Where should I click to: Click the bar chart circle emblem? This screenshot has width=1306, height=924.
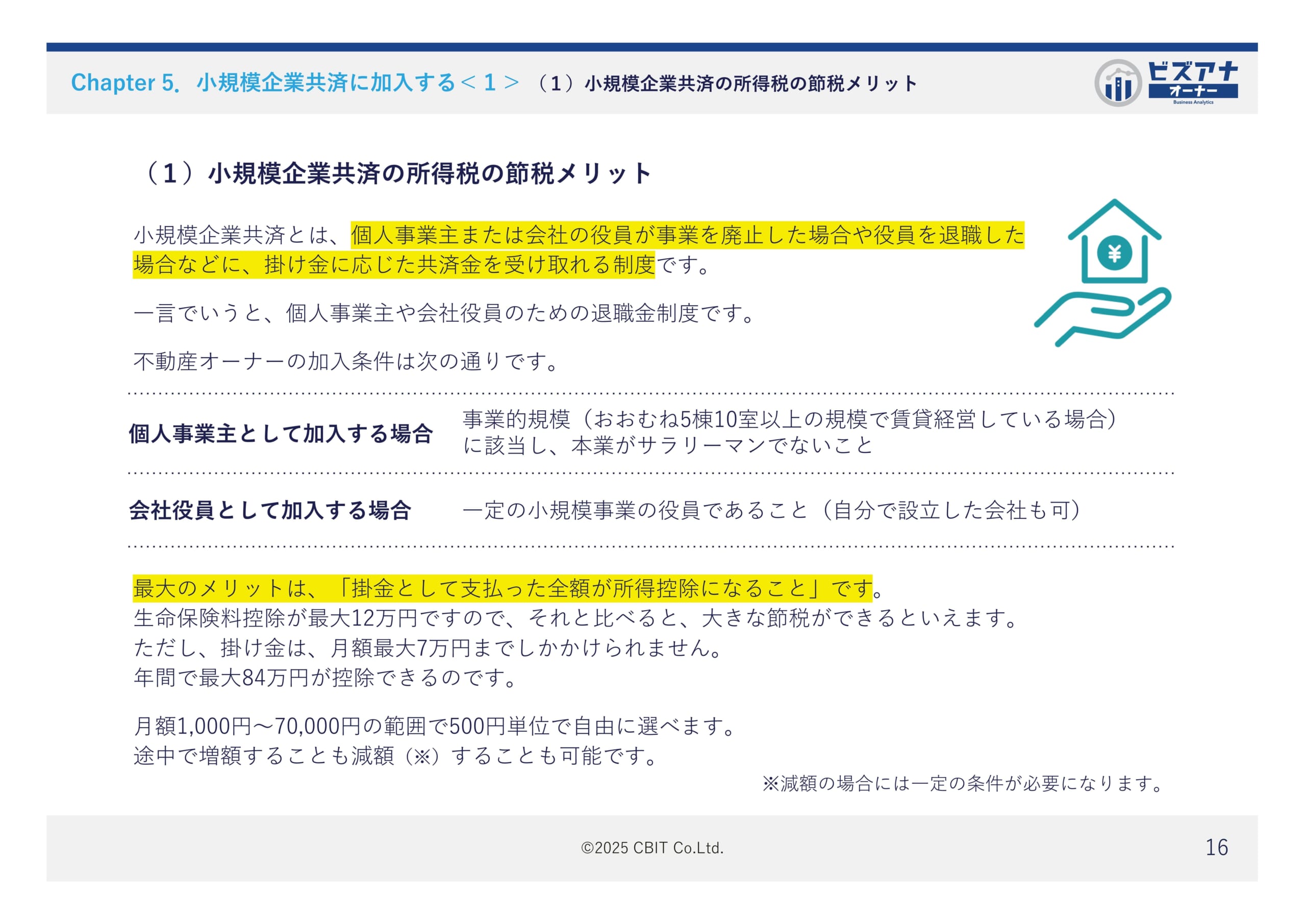pyautogui.click(x=1118, y=83)
